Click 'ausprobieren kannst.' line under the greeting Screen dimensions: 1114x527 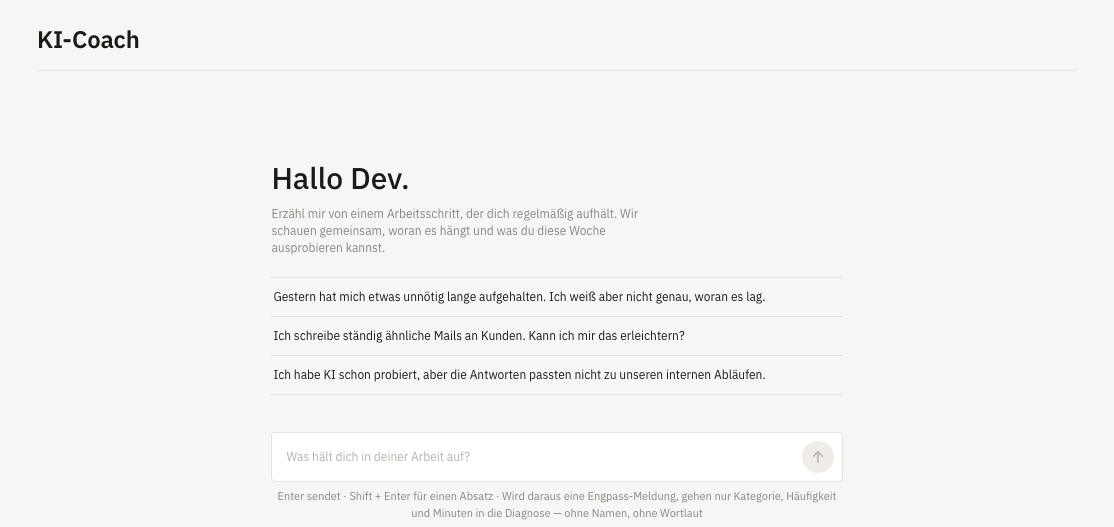[328, 248]
